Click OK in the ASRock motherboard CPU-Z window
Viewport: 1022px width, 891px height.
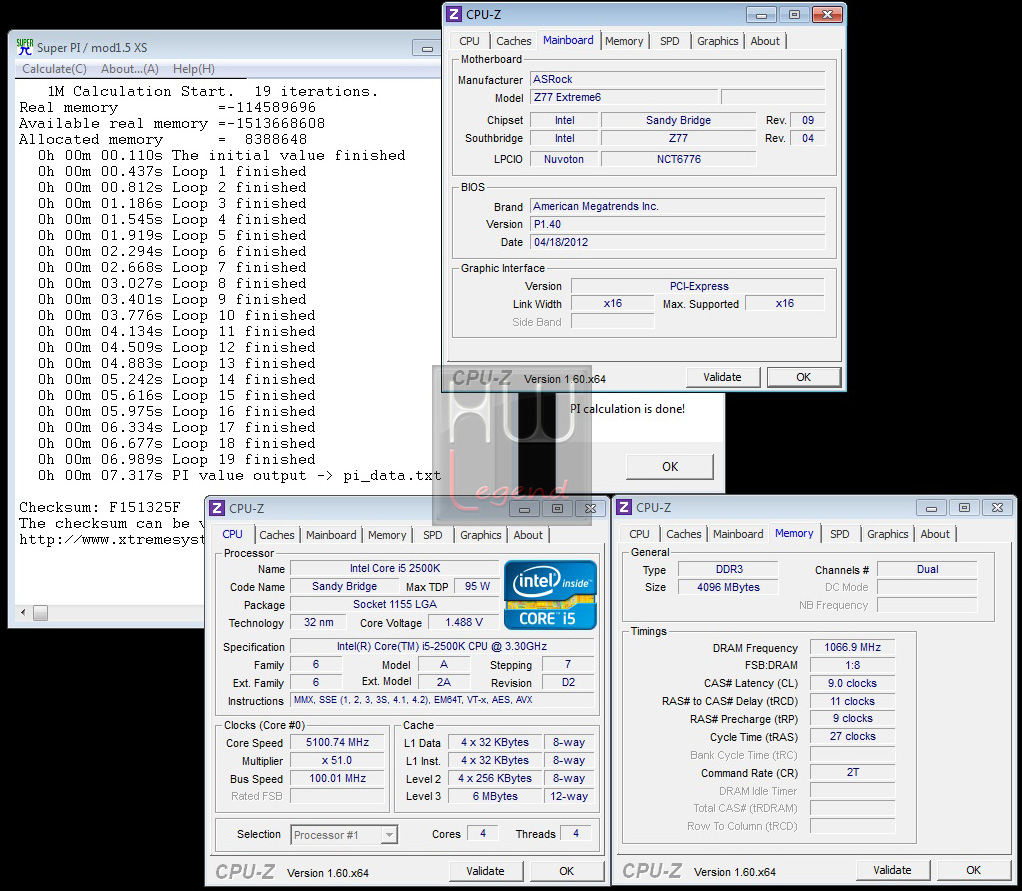804,377
